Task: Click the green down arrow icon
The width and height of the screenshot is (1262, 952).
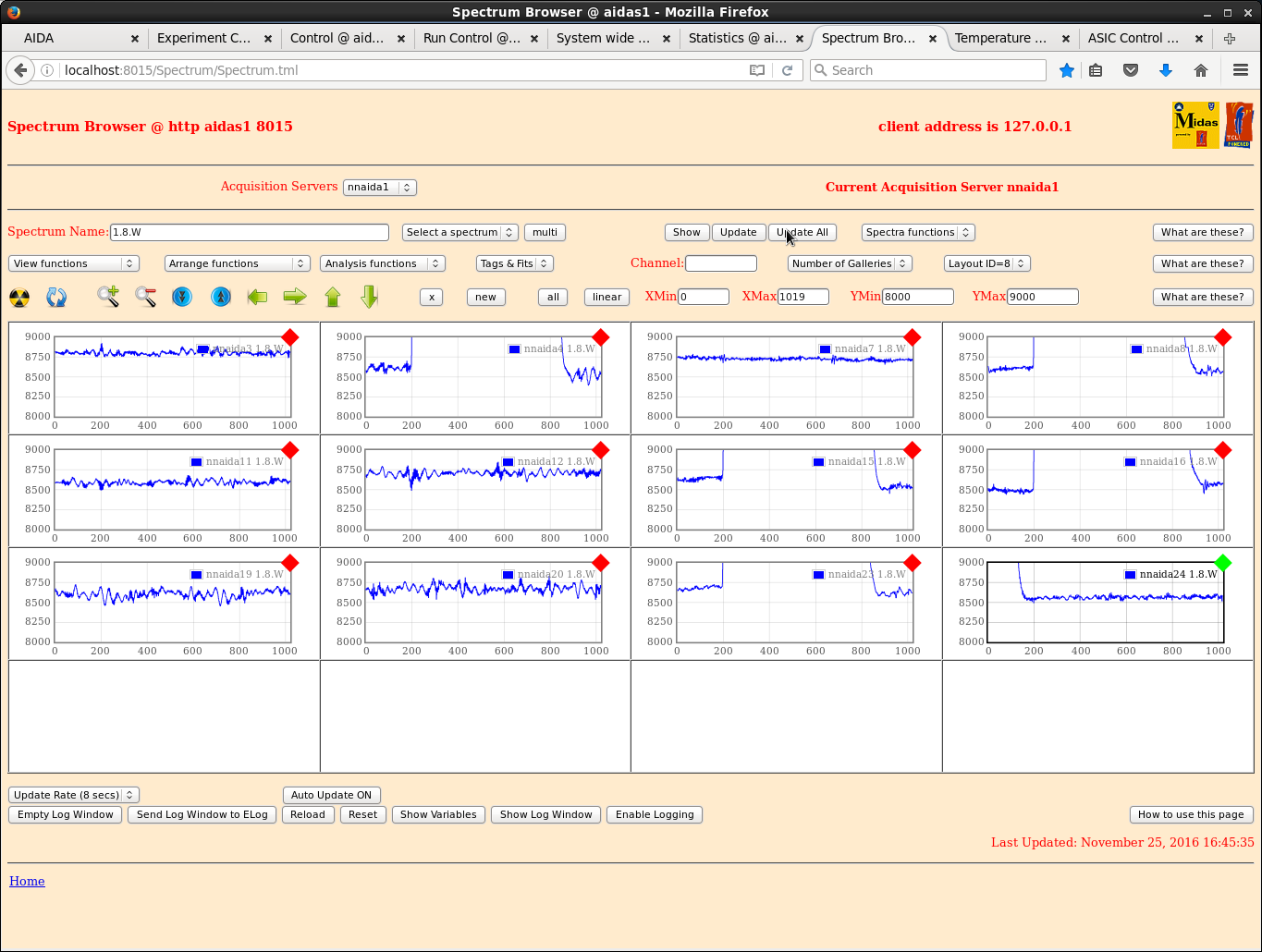Action: pyautogui.click(x=370, y=297)
